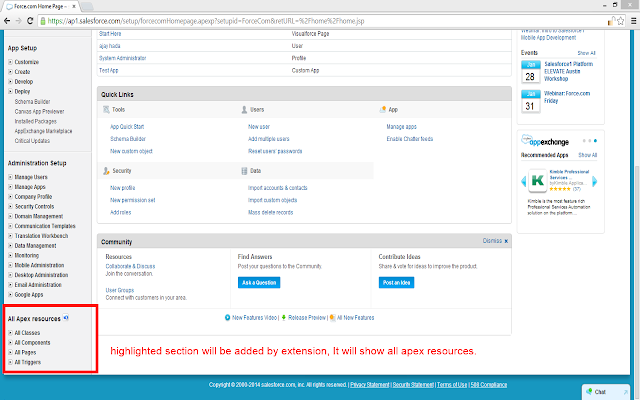
Task: Open the Privacy Statement footer link
Action: (370, 384)
